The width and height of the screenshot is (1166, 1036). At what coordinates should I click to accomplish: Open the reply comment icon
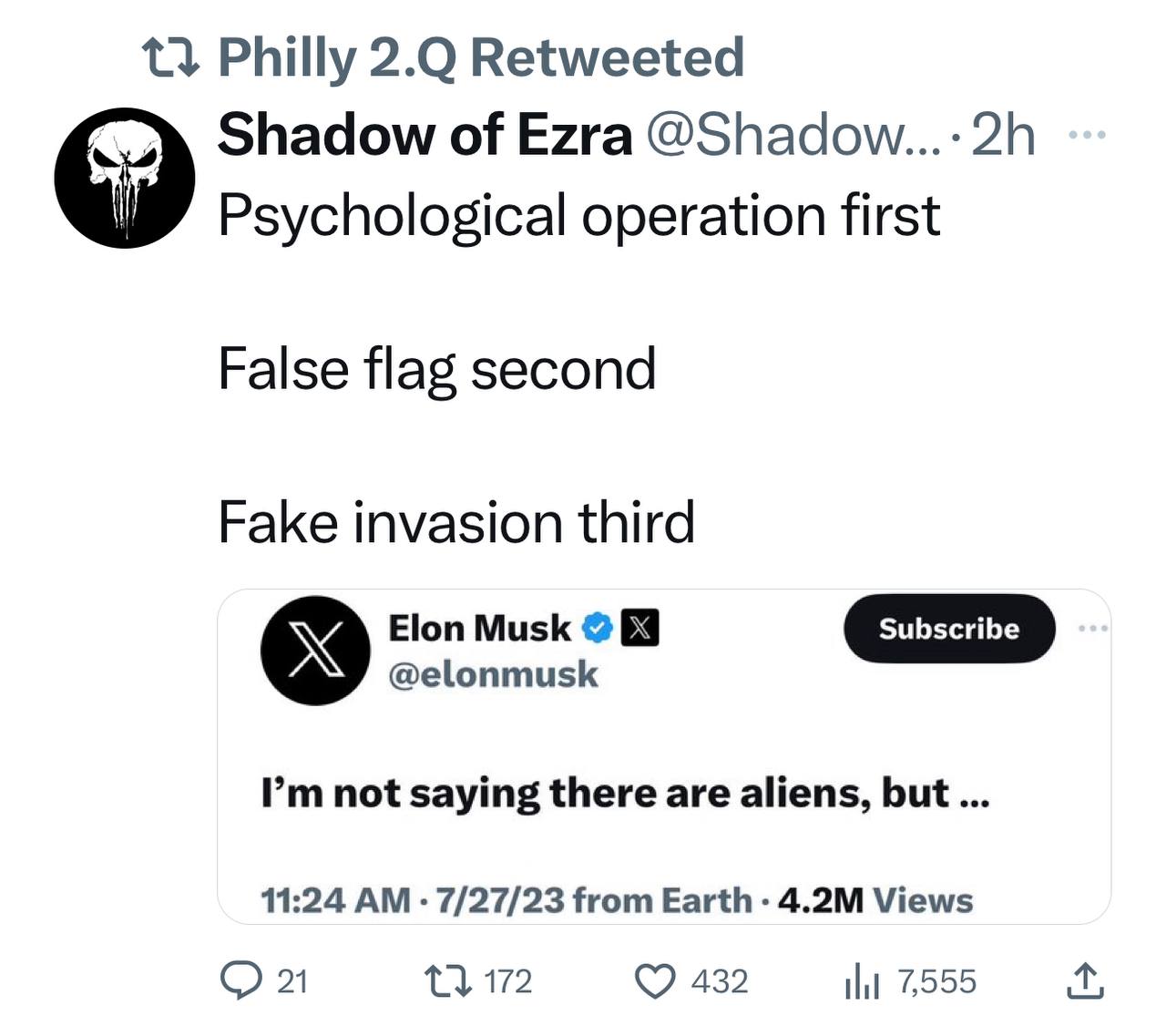coord(241,981)
